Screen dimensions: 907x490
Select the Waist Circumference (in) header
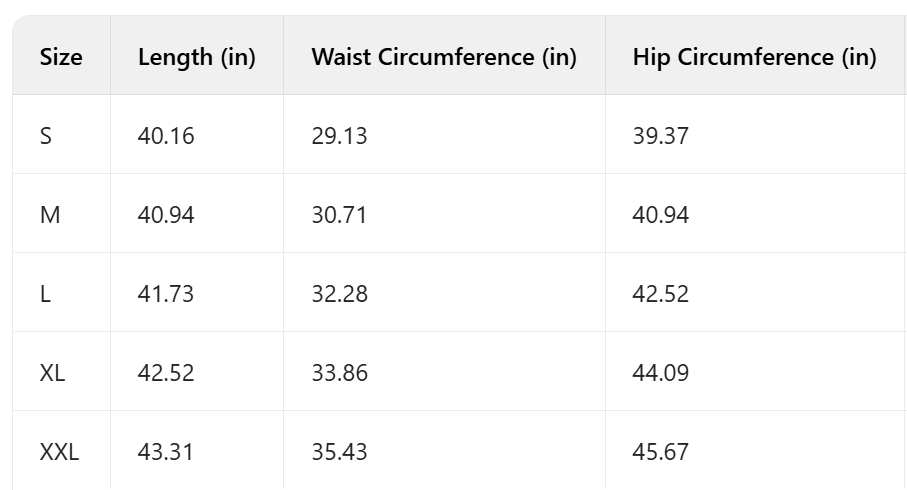[x=444, y=57]
